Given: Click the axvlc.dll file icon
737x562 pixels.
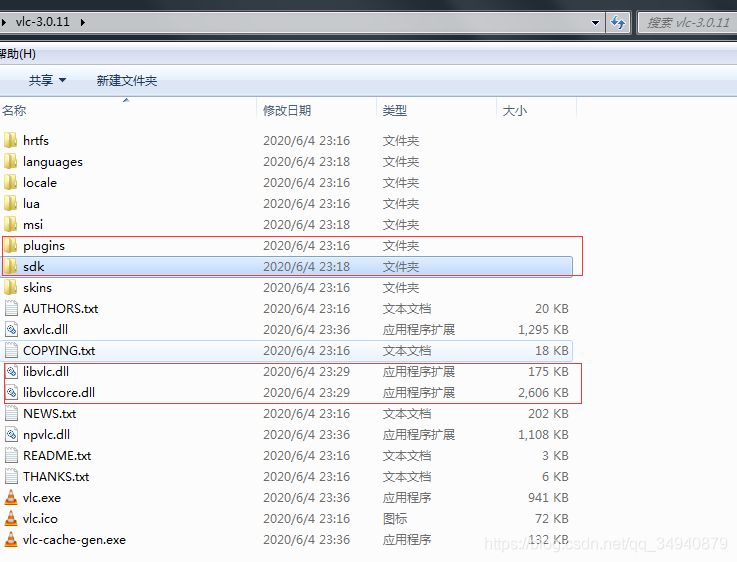Looking at the screenshot, I should [x=11, y=329].
